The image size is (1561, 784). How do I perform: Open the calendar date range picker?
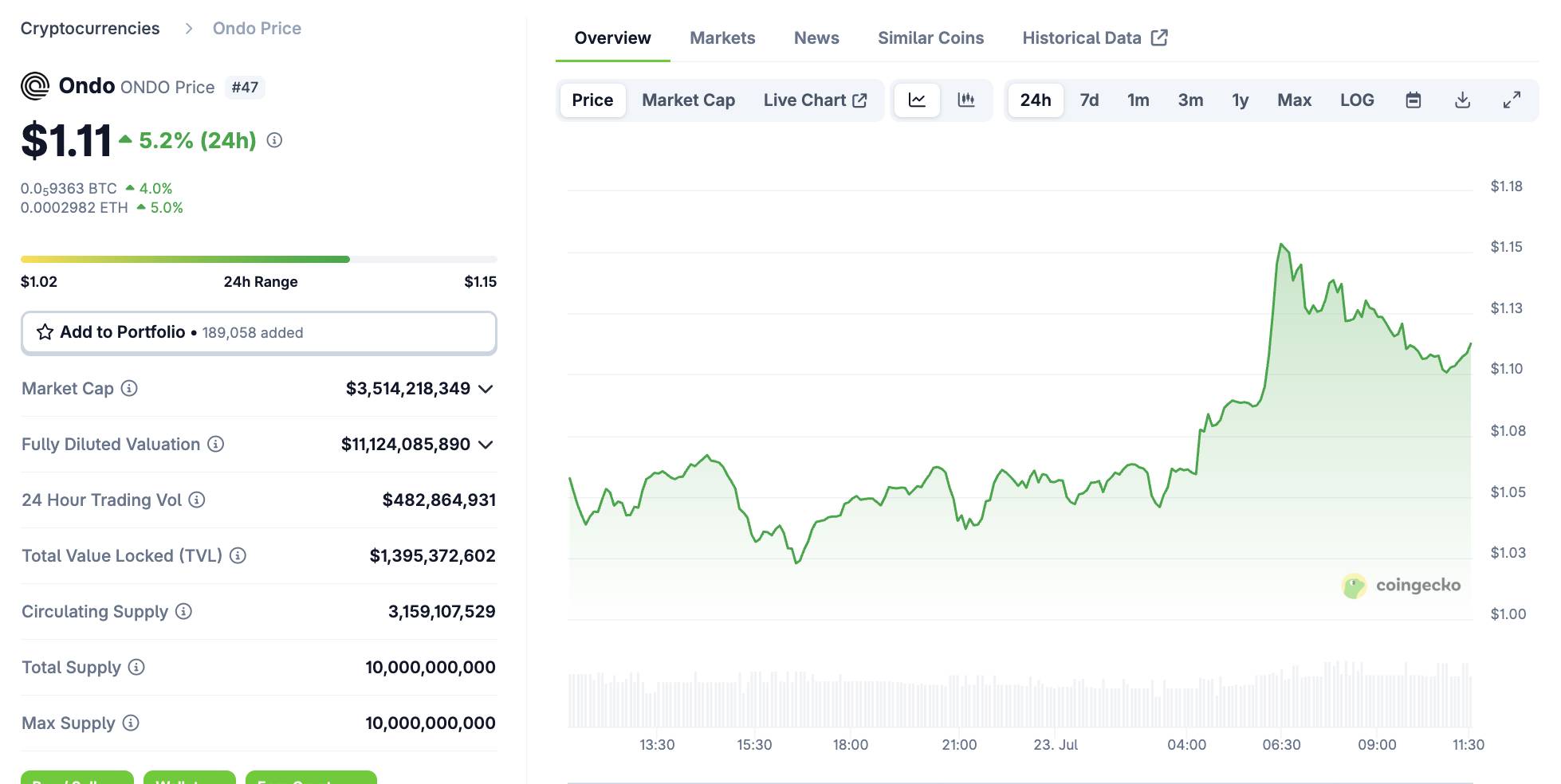(1414, 100)
